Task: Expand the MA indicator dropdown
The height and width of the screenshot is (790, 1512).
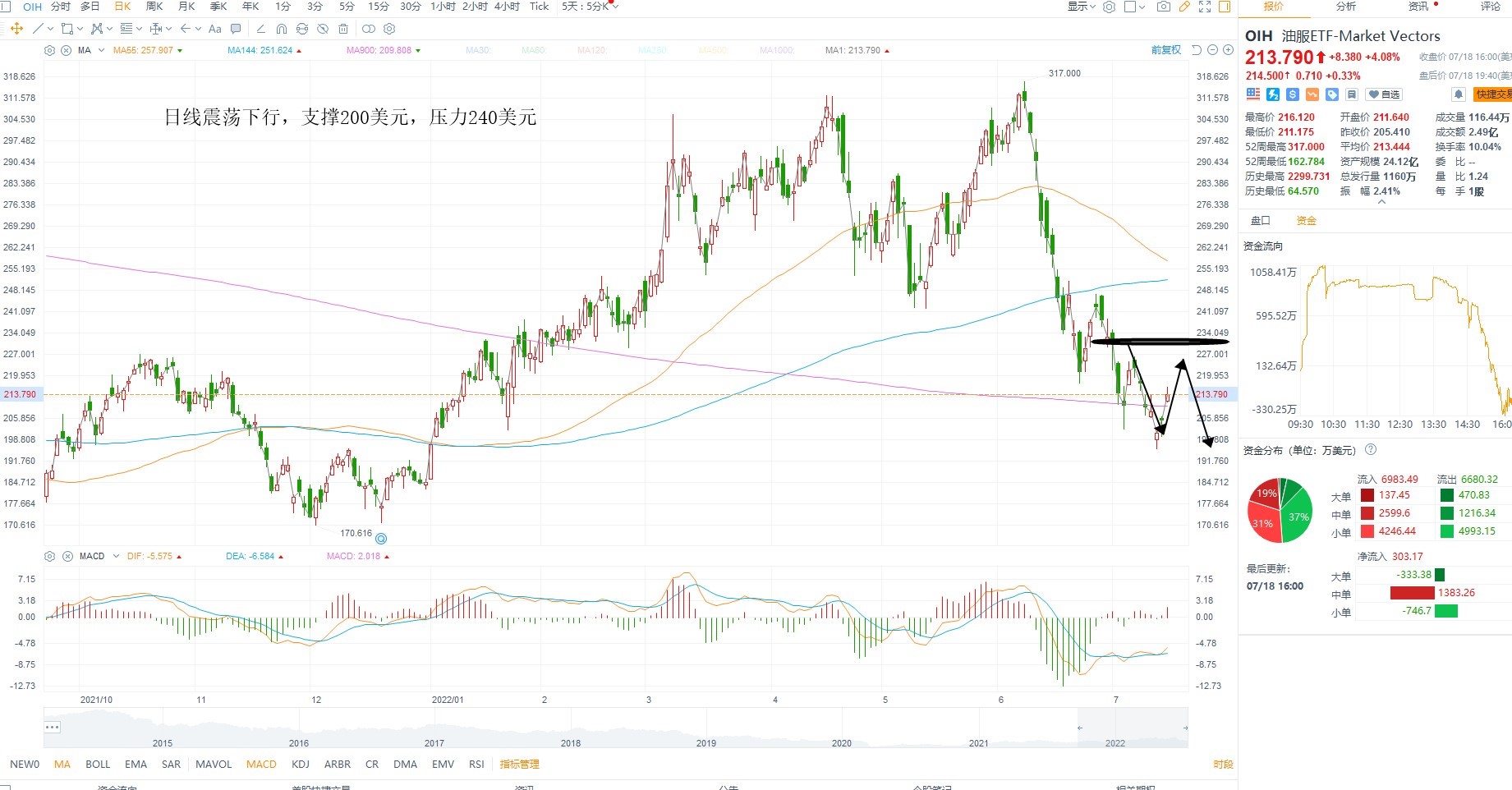Action: 101,50
